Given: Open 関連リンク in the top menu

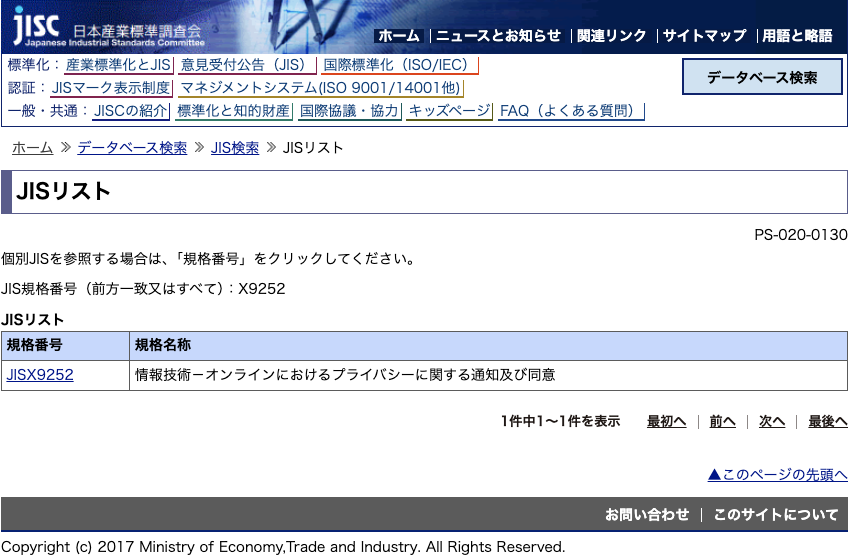Looking at the screenshot, I should tap(611, 36).
